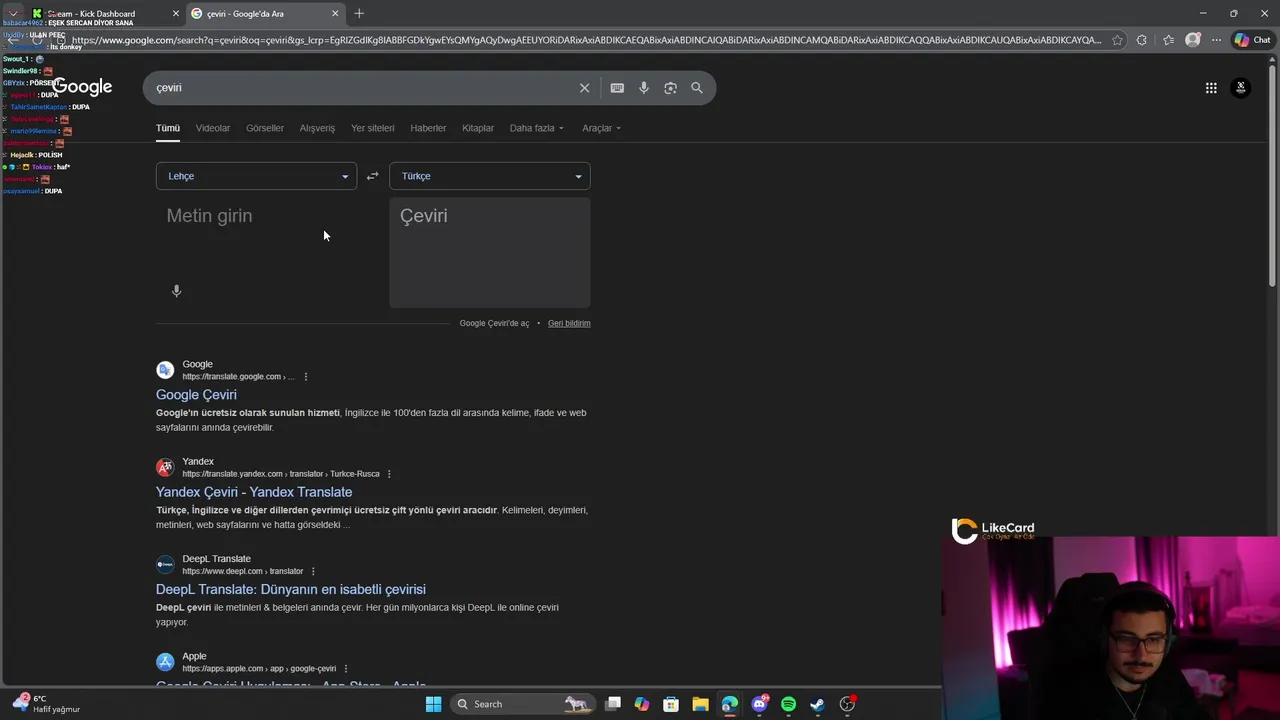The height and width of the screenshot is (720, 1280).
Task: Open the browser profile avatar
Action: 1192,40
